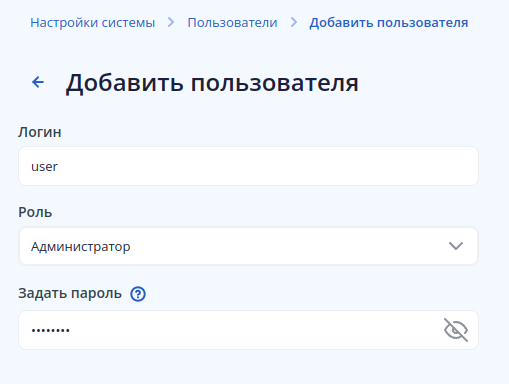
Task: Click the Задать пароль label text
Action: (x=70, y=293)
